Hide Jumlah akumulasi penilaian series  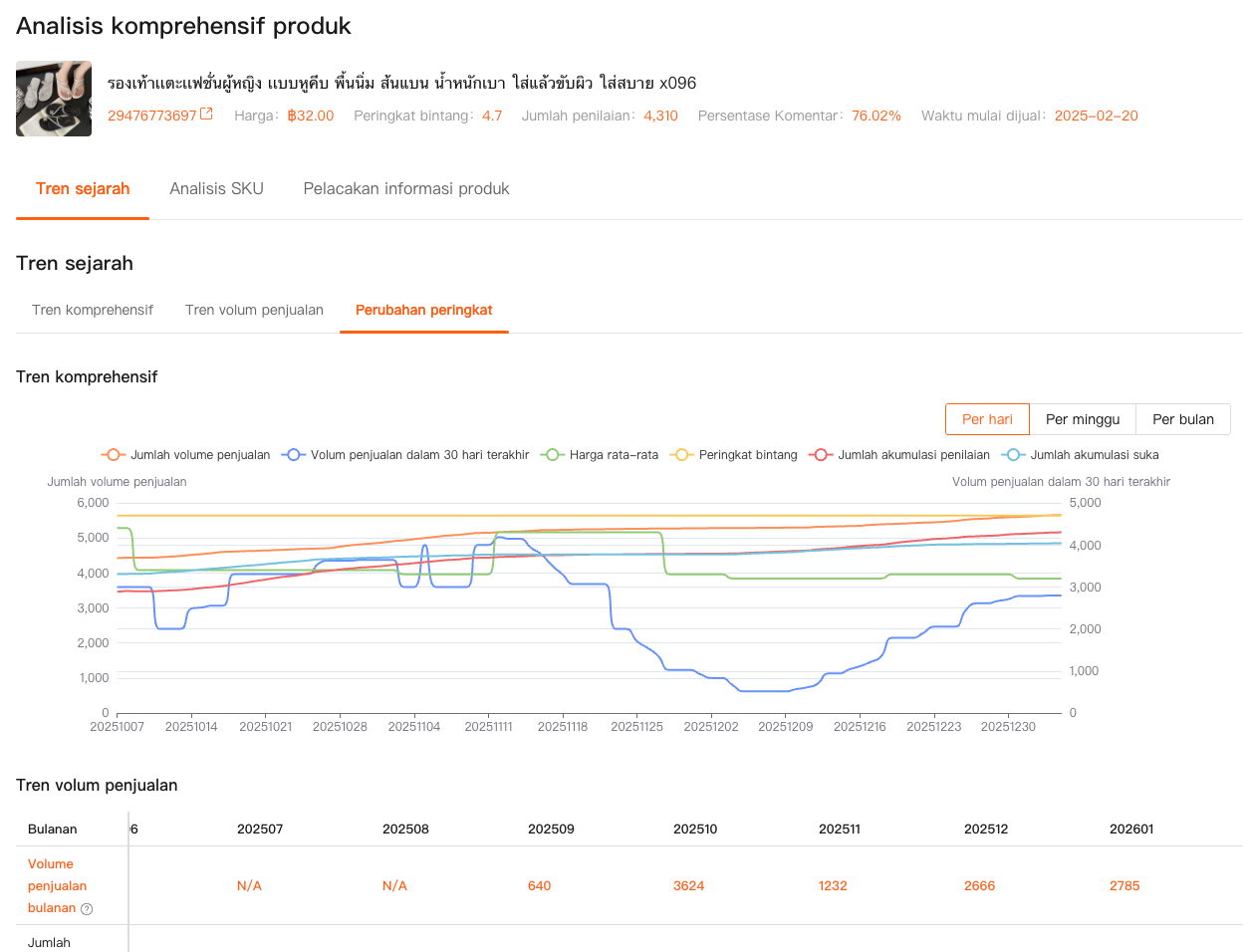901,455
